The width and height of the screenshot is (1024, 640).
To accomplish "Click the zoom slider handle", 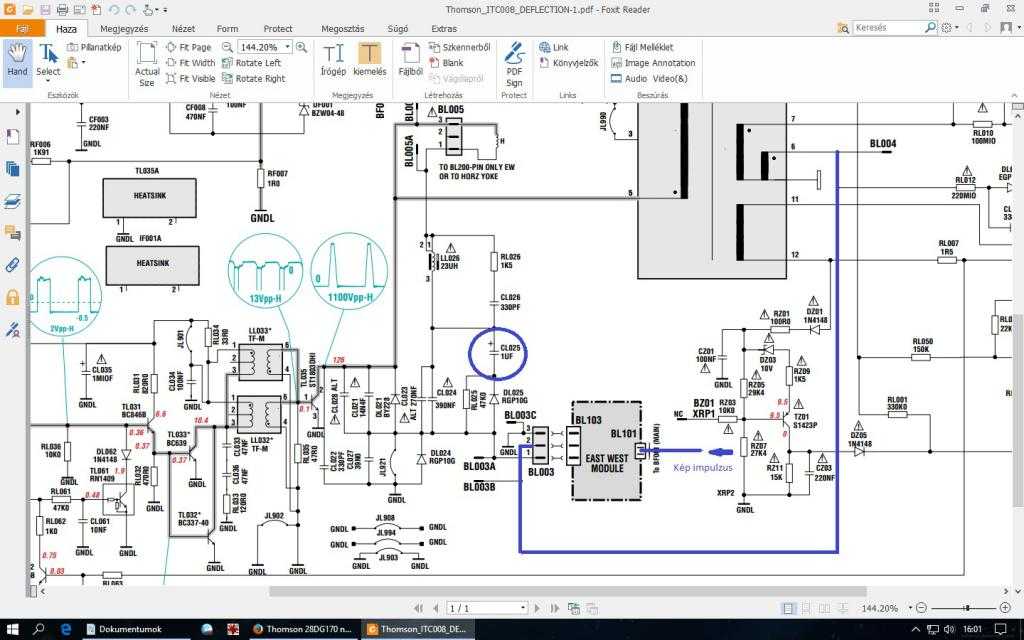I will tap(968, 608).
